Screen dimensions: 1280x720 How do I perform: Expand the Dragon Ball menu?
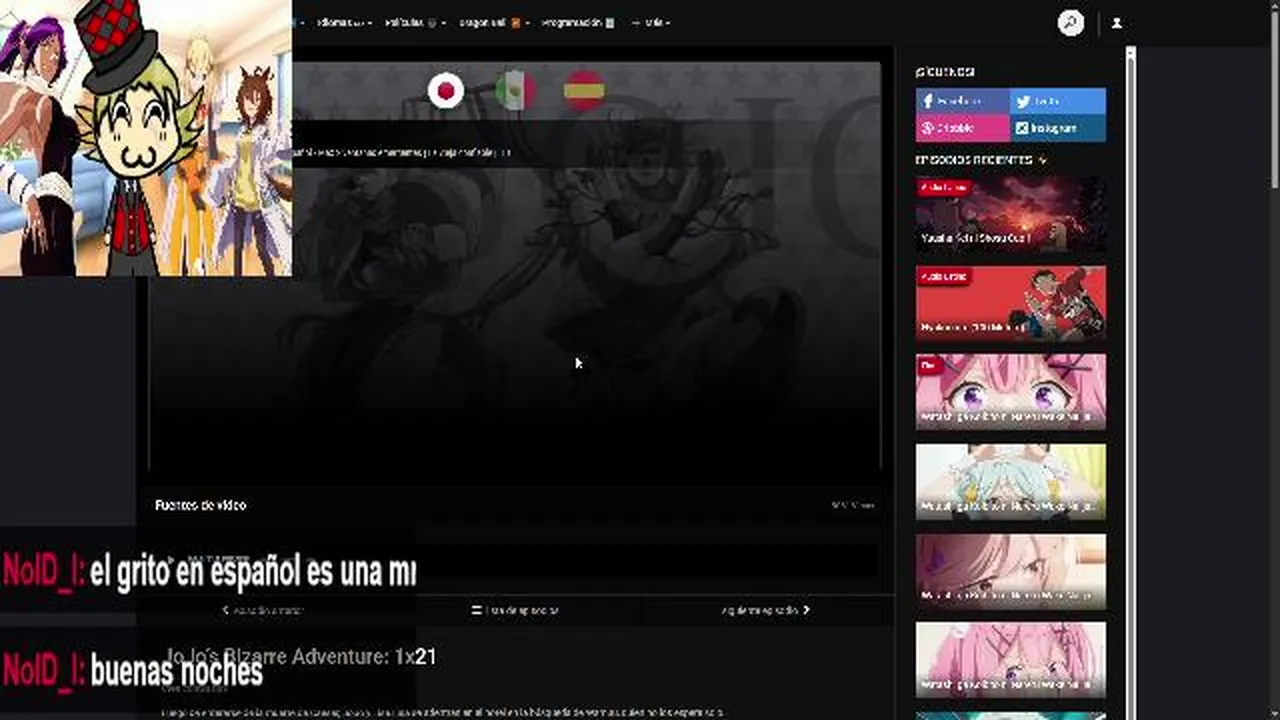click(493, 23)
